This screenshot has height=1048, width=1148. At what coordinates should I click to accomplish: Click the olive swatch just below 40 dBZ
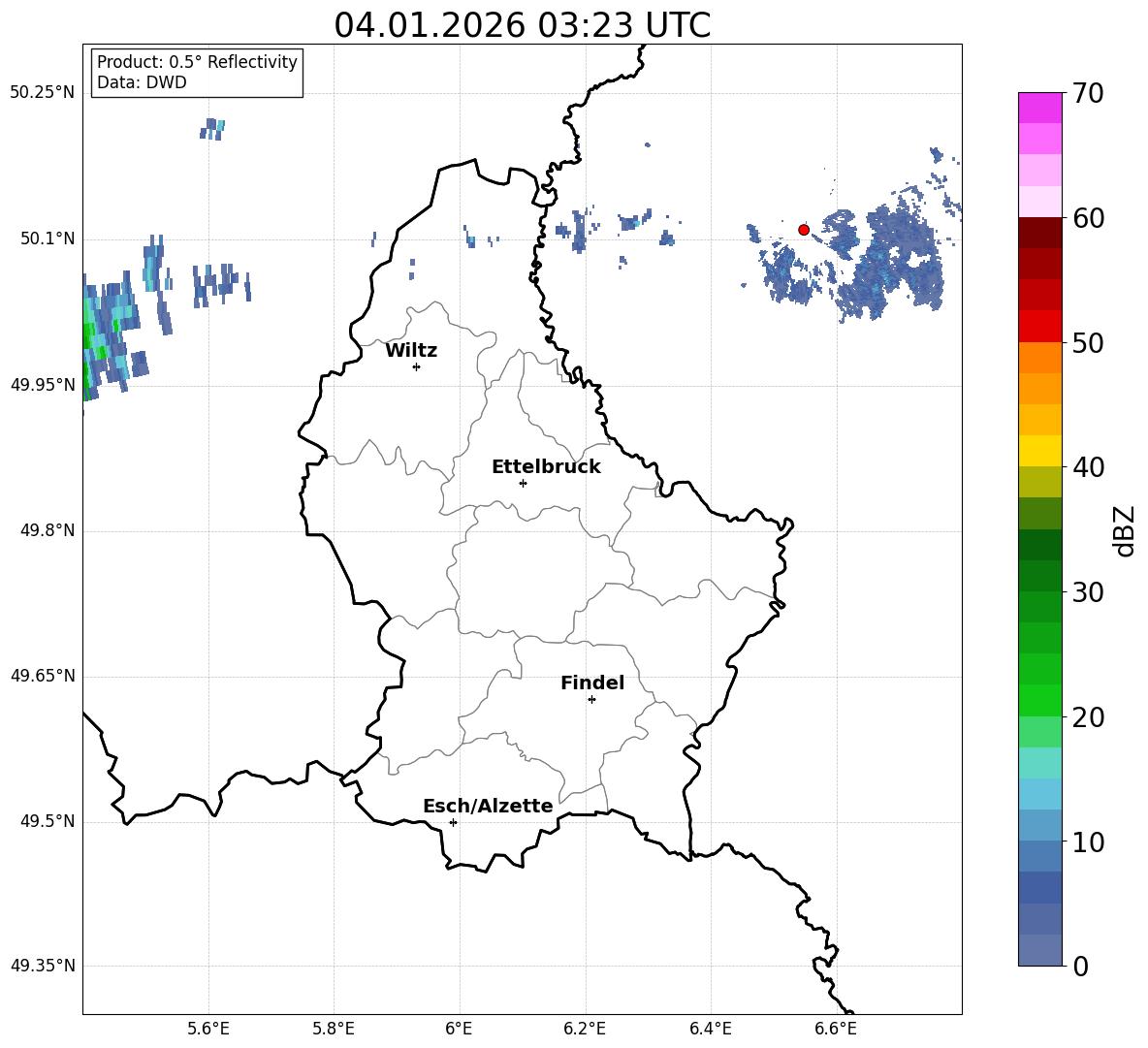(x=1039, y=483)
